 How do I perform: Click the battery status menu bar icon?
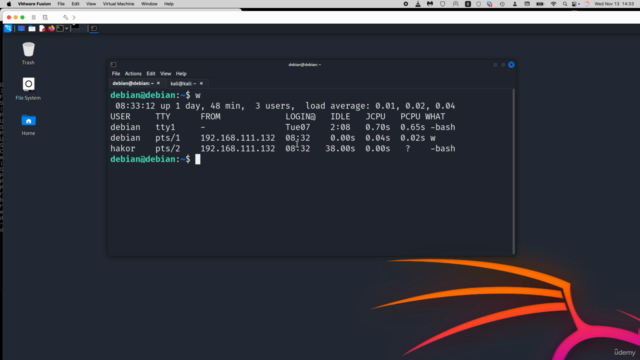[540, 4]
